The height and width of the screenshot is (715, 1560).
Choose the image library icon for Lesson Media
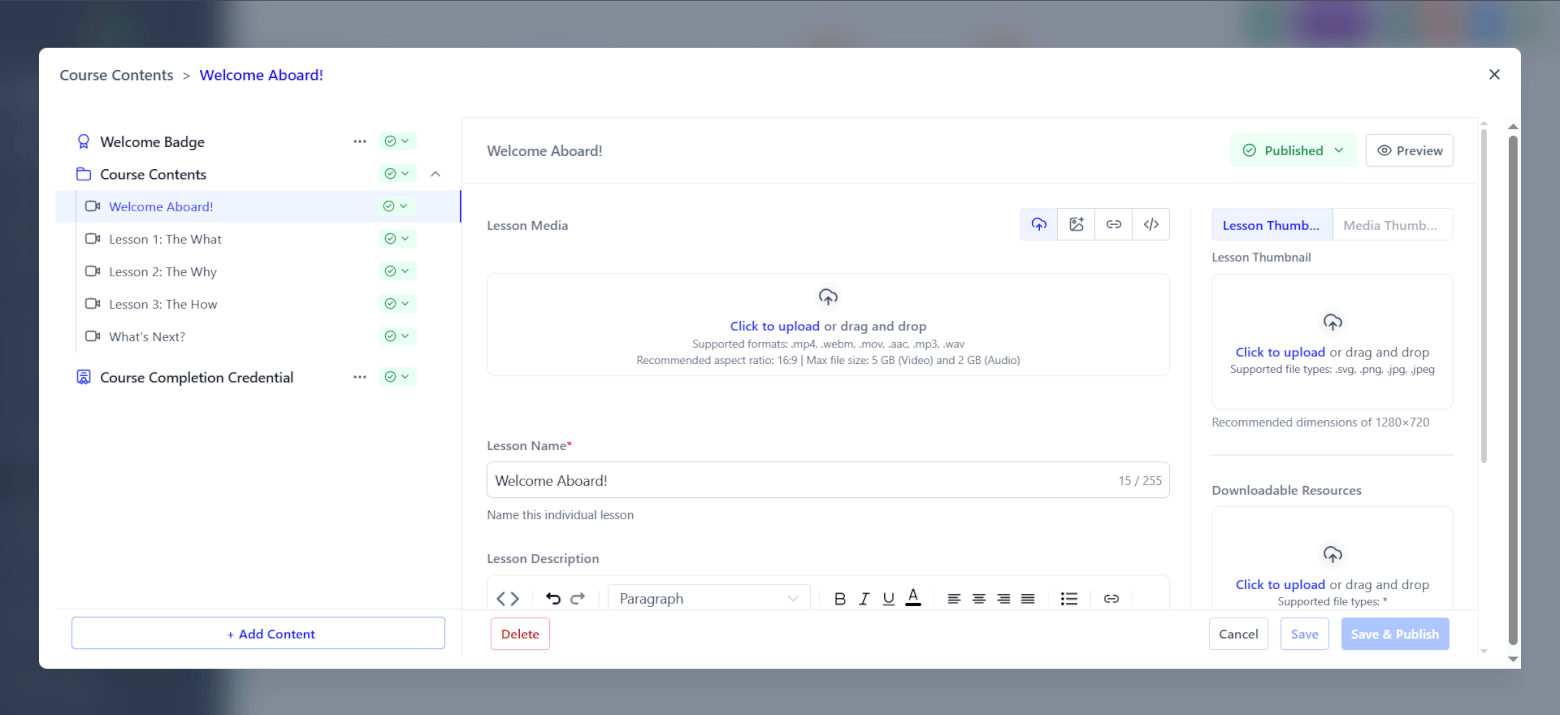pyautogui.click(x=1076, y=225)
